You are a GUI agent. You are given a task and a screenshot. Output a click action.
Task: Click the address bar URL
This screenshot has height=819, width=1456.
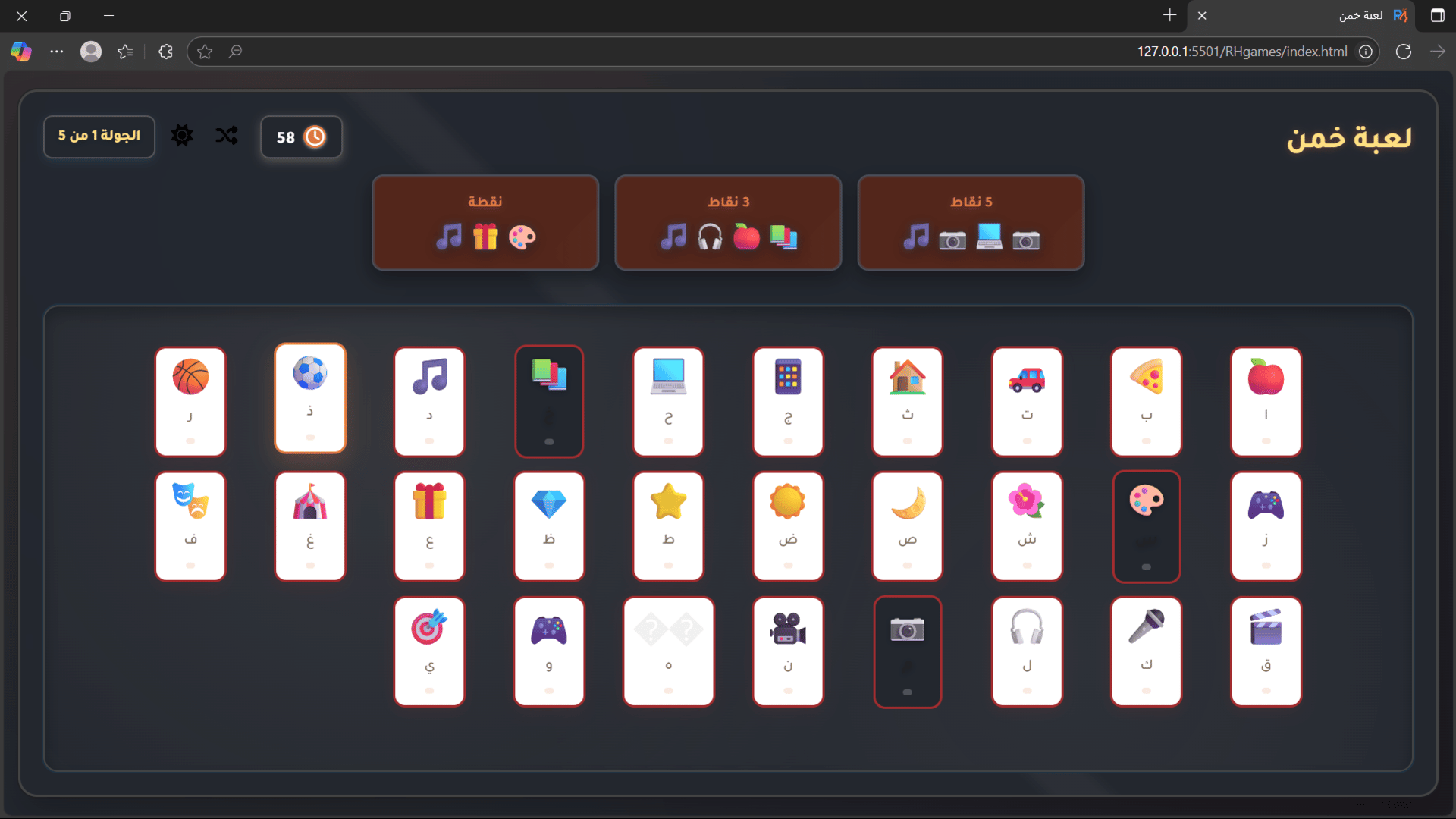point(1241,52)
